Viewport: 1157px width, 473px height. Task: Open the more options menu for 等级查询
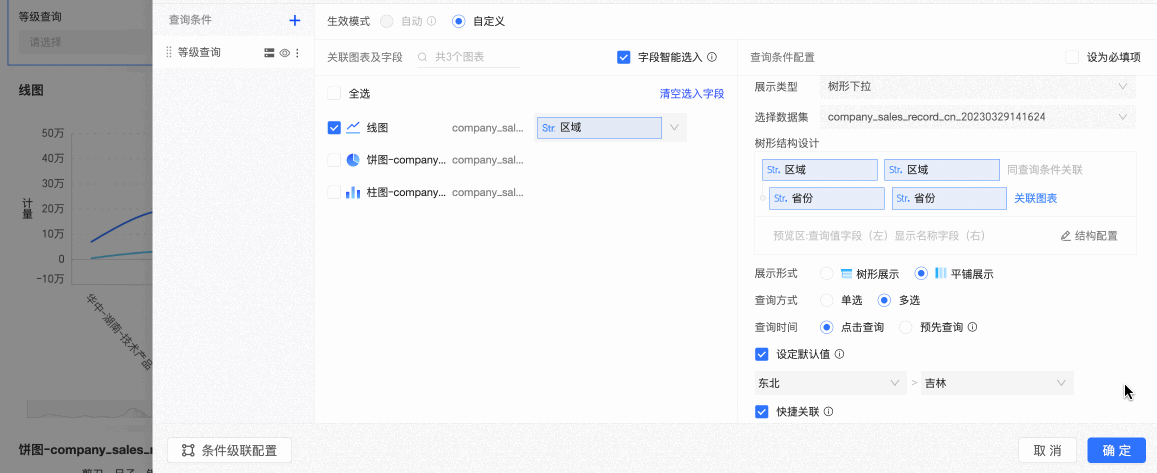click(x=297, y=53)
